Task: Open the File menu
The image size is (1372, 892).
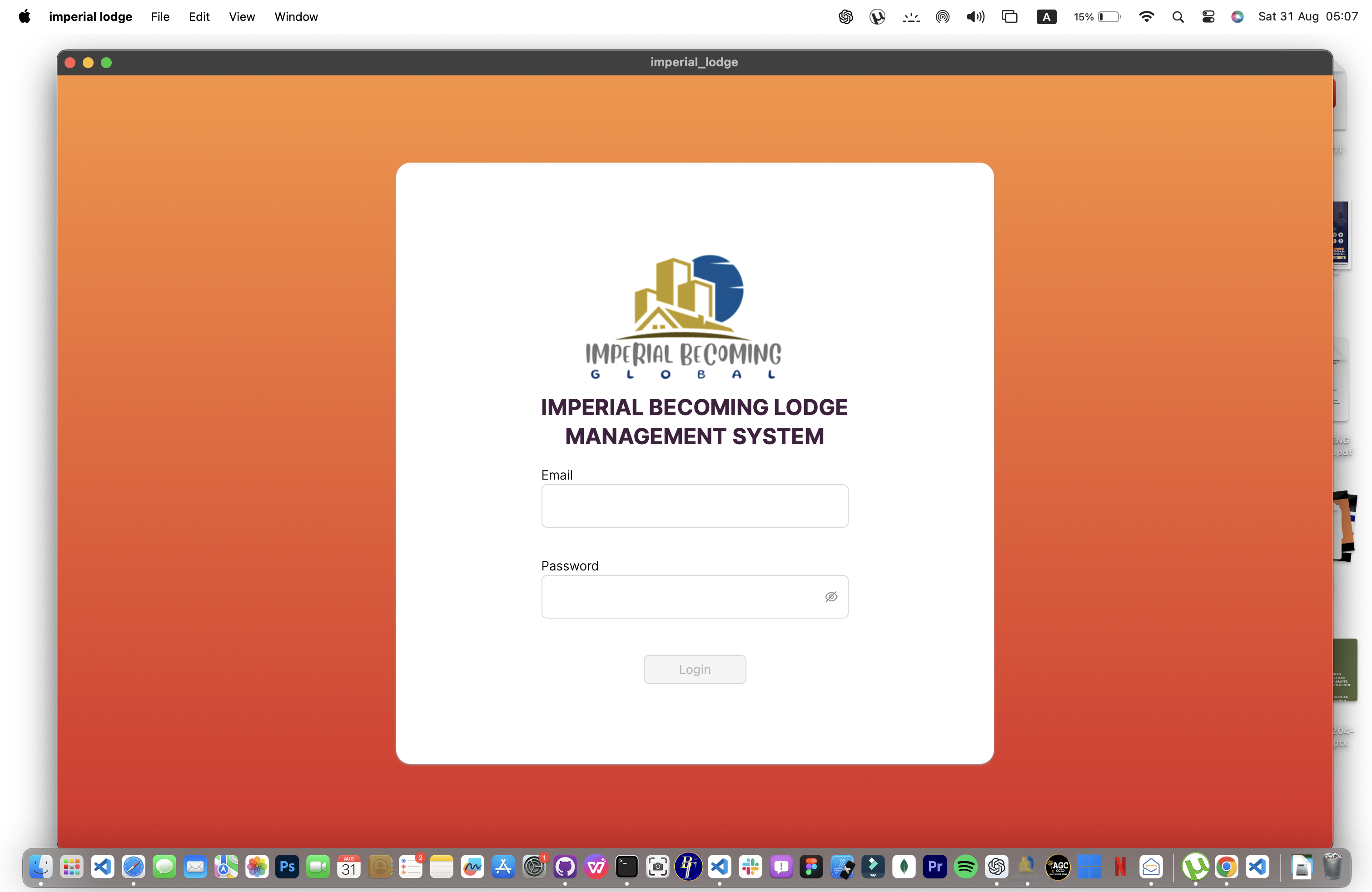Action: [x=159, y=17]
